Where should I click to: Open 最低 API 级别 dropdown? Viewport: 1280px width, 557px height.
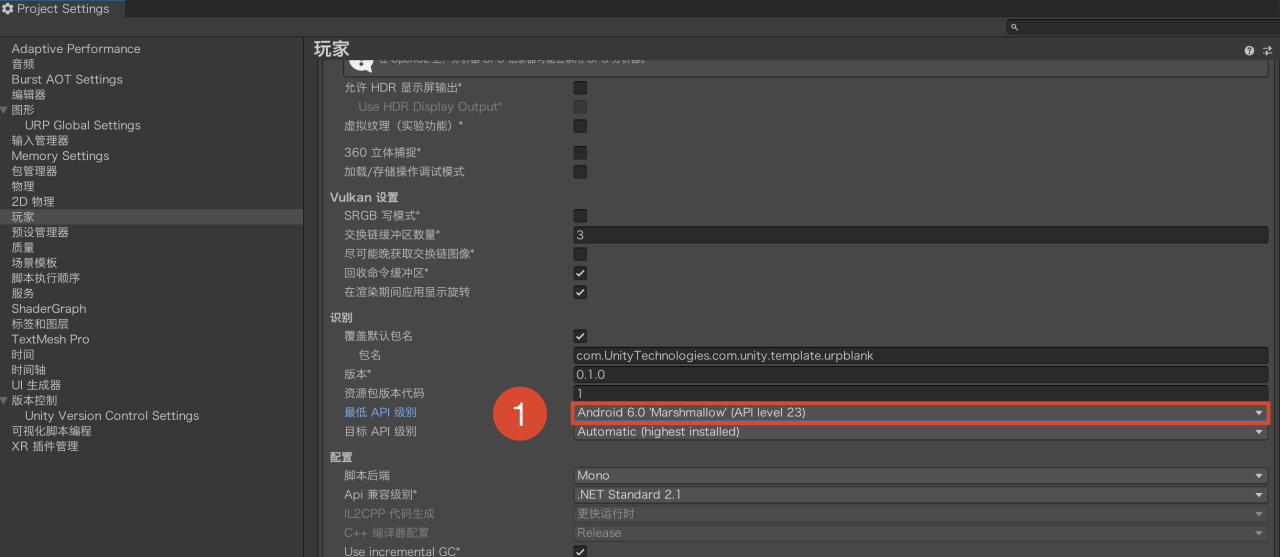[921, 413]
